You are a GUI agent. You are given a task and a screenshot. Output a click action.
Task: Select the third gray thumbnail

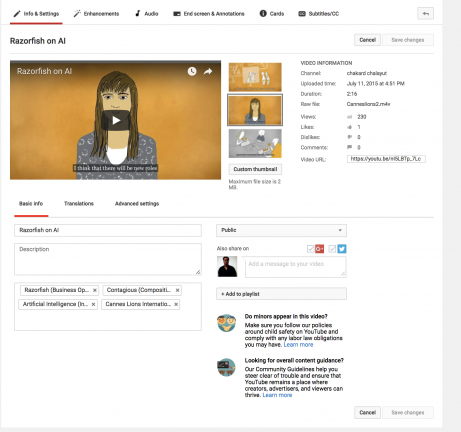point(255,143)
